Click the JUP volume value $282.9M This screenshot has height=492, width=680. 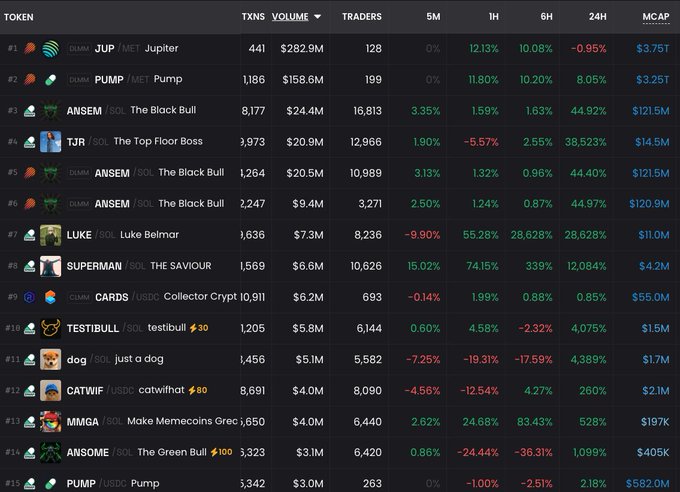(302, 49)
